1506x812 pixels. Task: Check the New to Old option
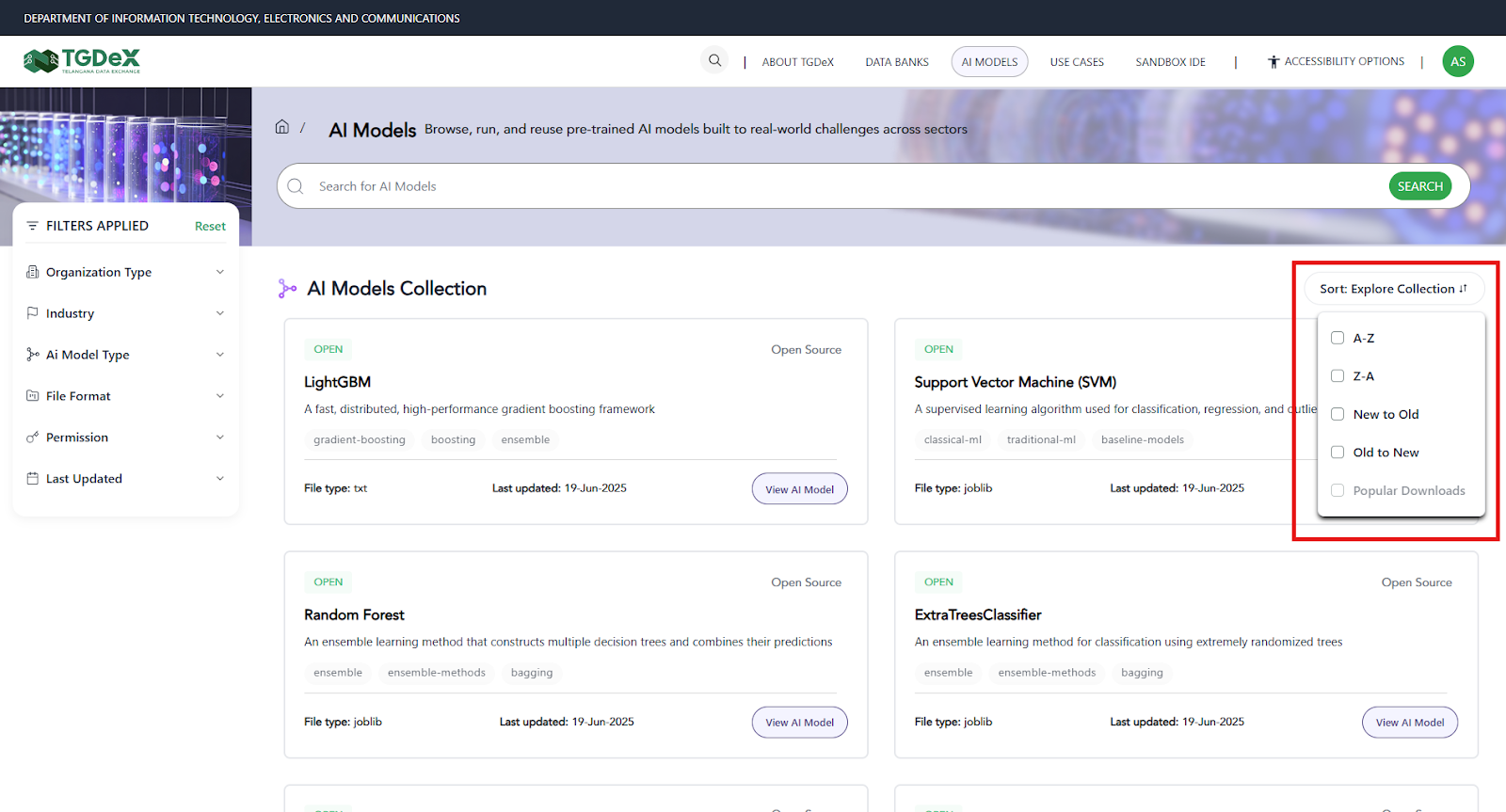pos(1338,414)
